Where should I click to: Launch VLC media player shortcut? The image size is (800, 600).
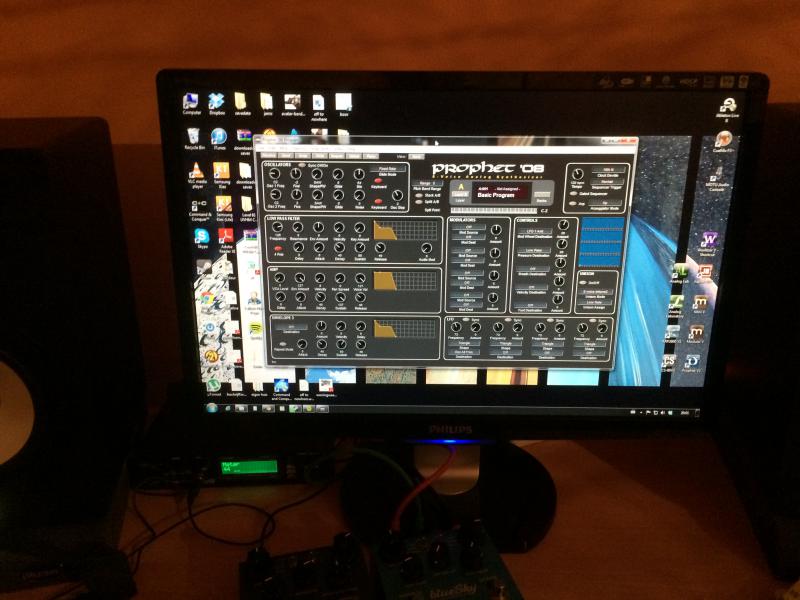(x=197, y=176)
